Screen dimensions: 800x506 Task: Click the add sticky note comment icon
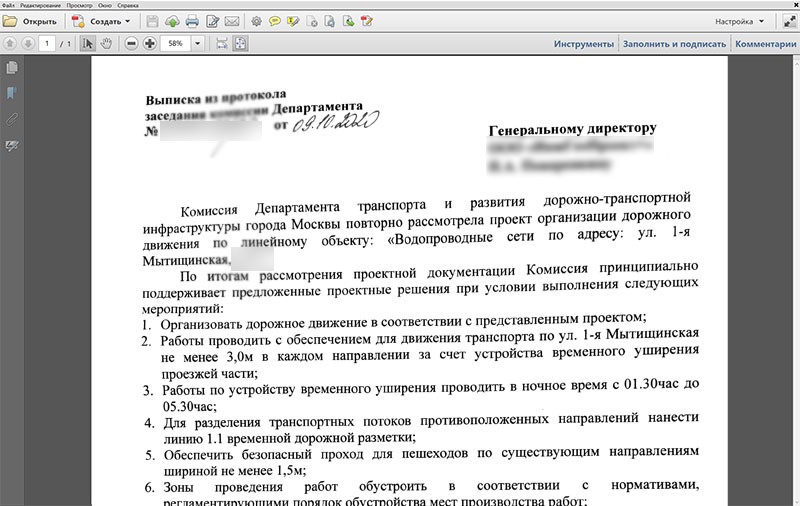tap(274, 21)
